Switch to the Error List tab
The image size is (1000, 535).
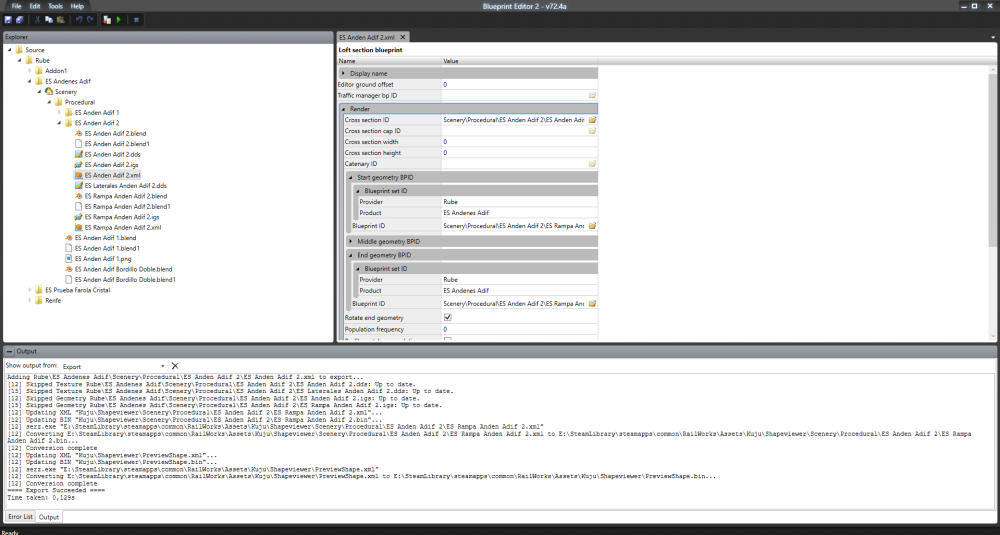[21, 517]
